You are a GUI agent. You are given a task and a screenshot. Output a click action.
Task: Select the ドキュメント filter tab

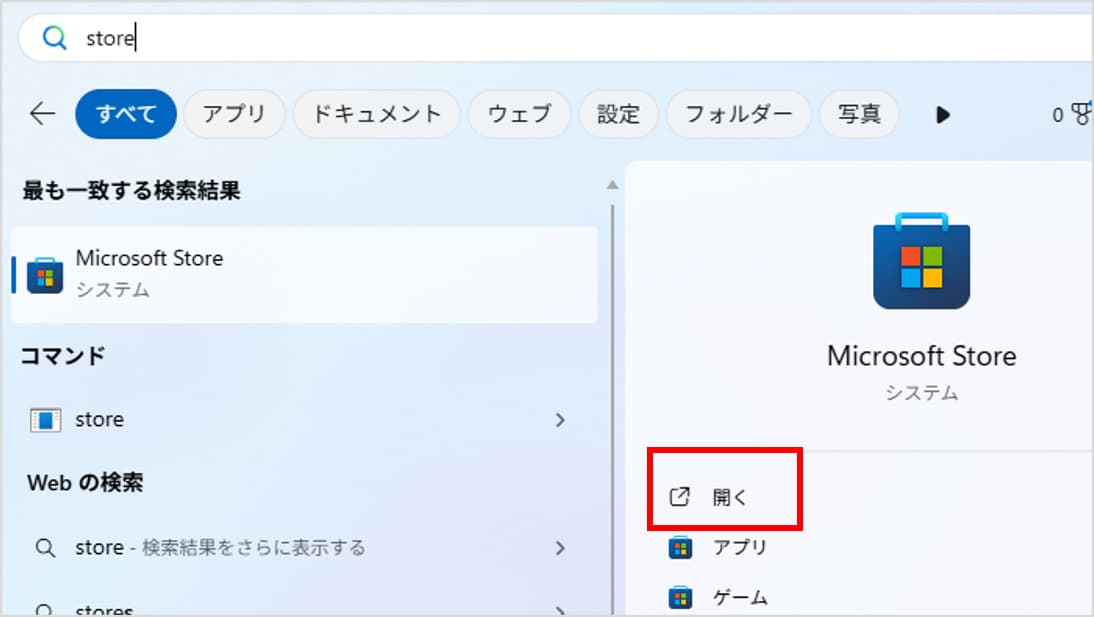(376, 114)
